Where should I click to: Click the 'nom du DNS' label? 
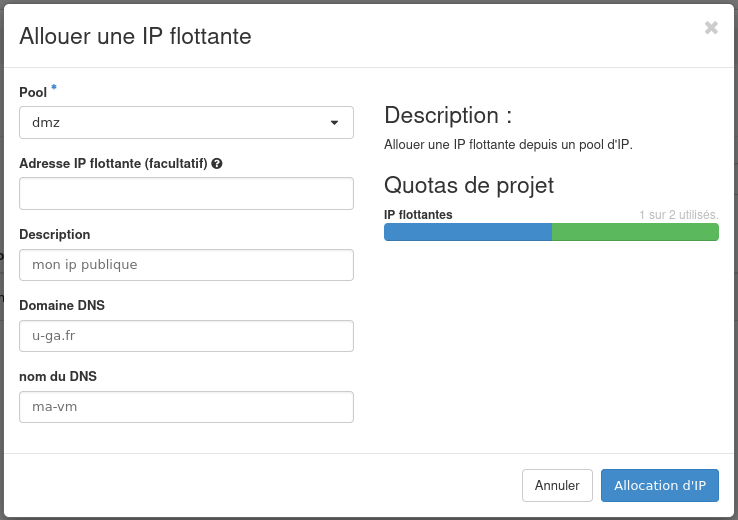click(58, 376)
